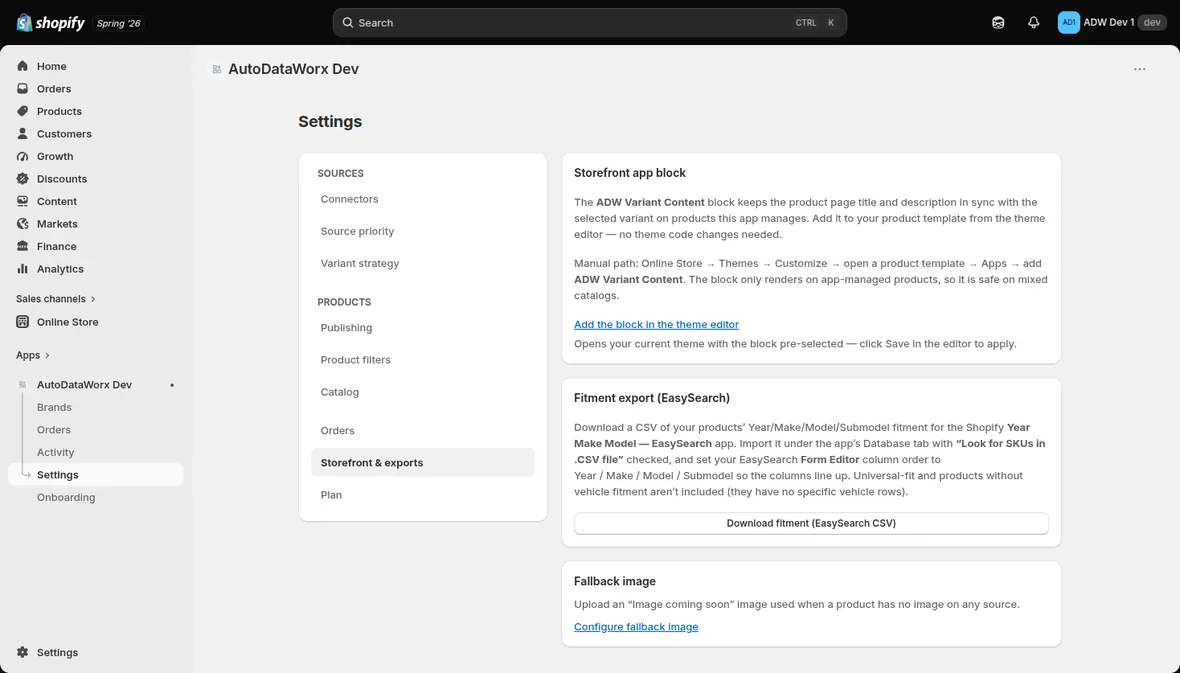The image size is (1180, 673).
Task: Open the ADW Dev 1 account menu
Action: coord(1112,23)
